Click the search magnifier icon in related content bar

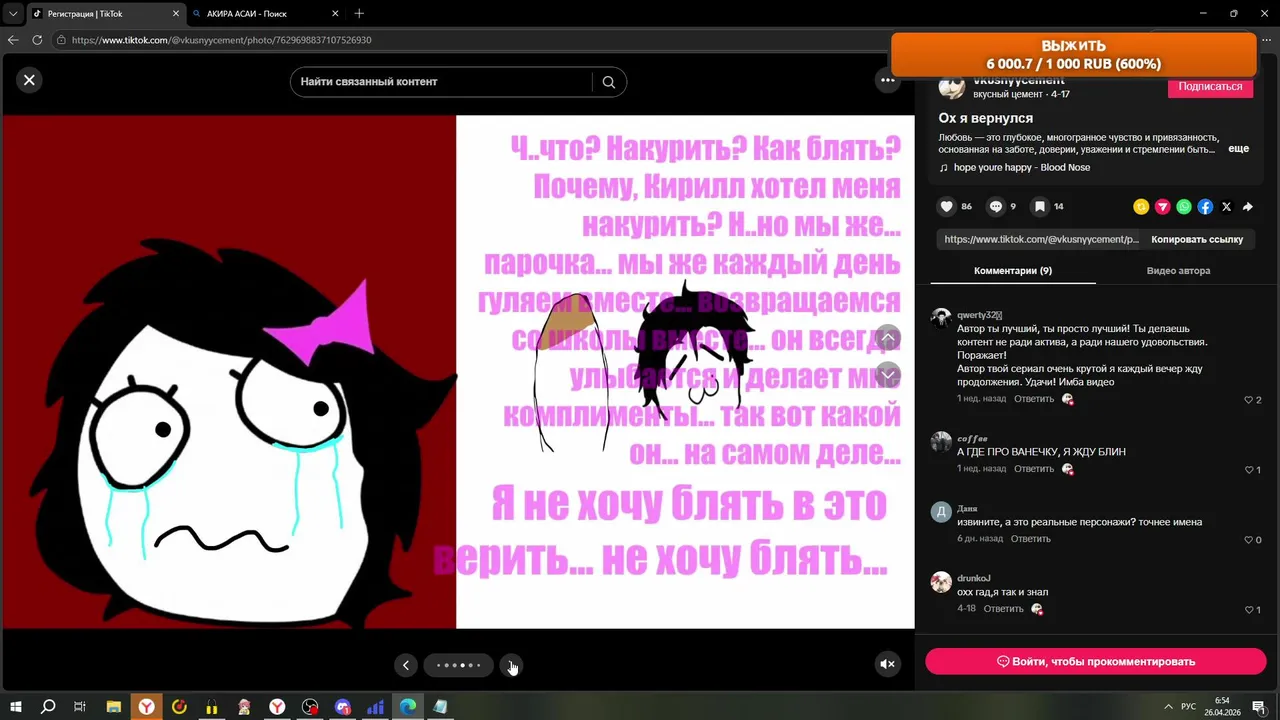(608, 82)
